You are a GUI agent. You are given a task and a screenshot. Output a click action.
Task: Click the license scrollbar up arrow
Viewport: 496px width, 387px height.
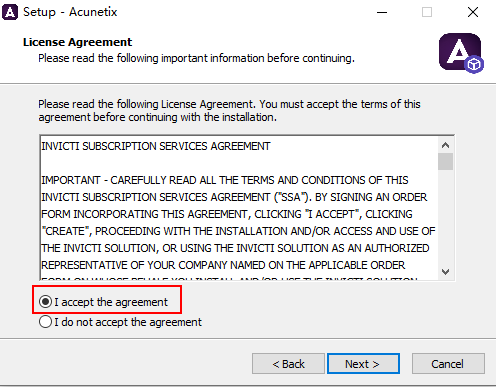pyautogui.click(x=445, y=145)
